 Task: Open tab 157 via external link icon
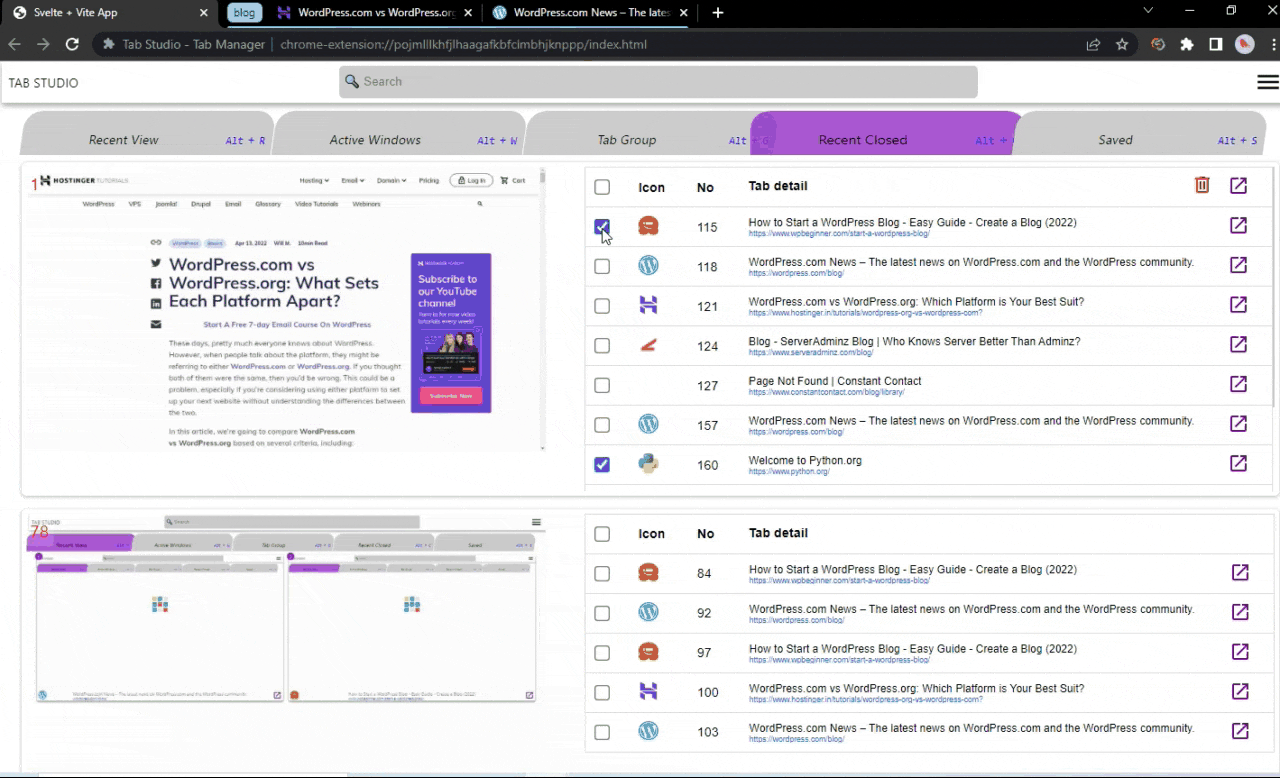[x=1238, y=424]
